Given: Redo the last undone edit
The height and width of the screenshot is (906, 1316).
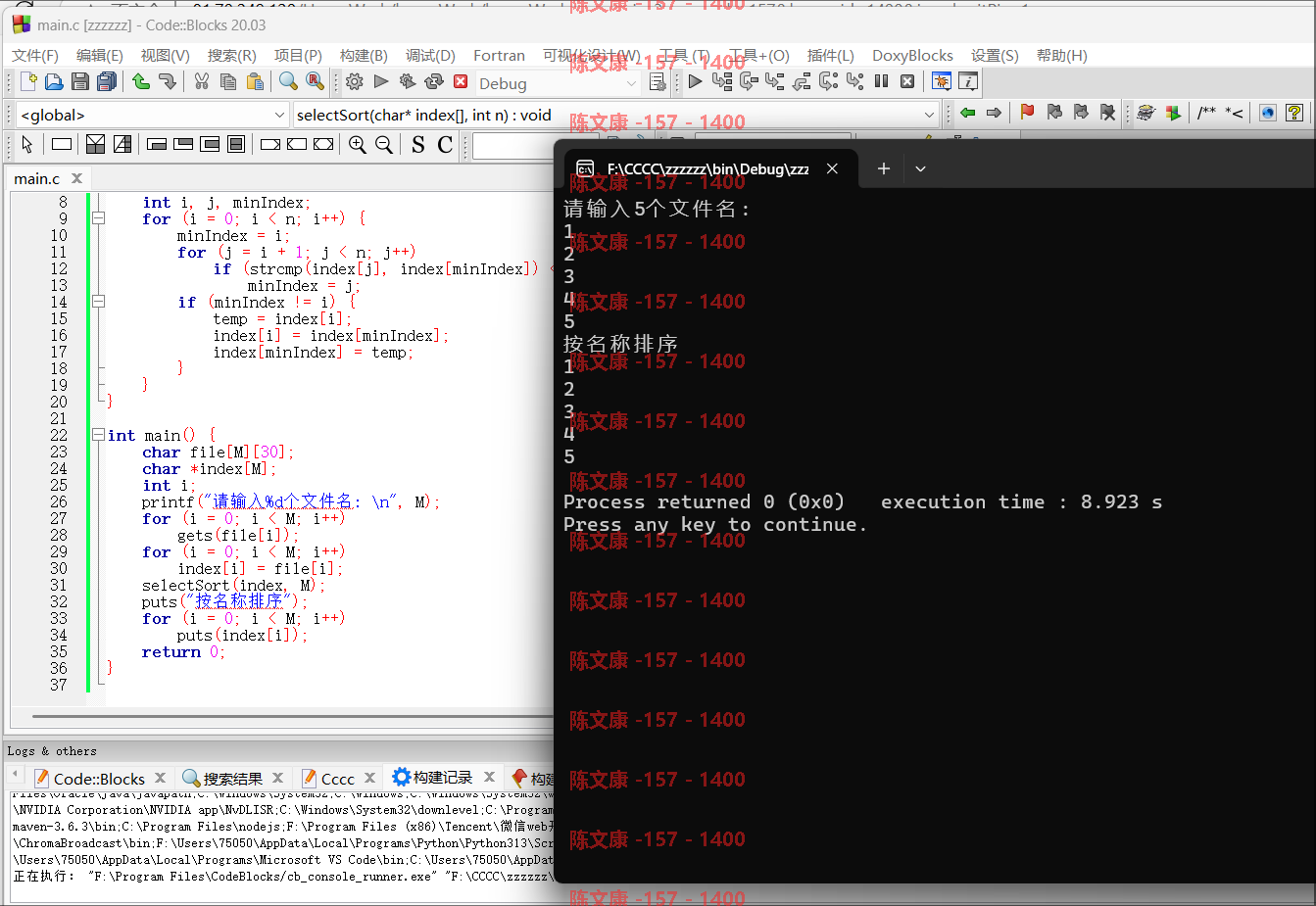Looking at the screenshot, I should [168, 81].
